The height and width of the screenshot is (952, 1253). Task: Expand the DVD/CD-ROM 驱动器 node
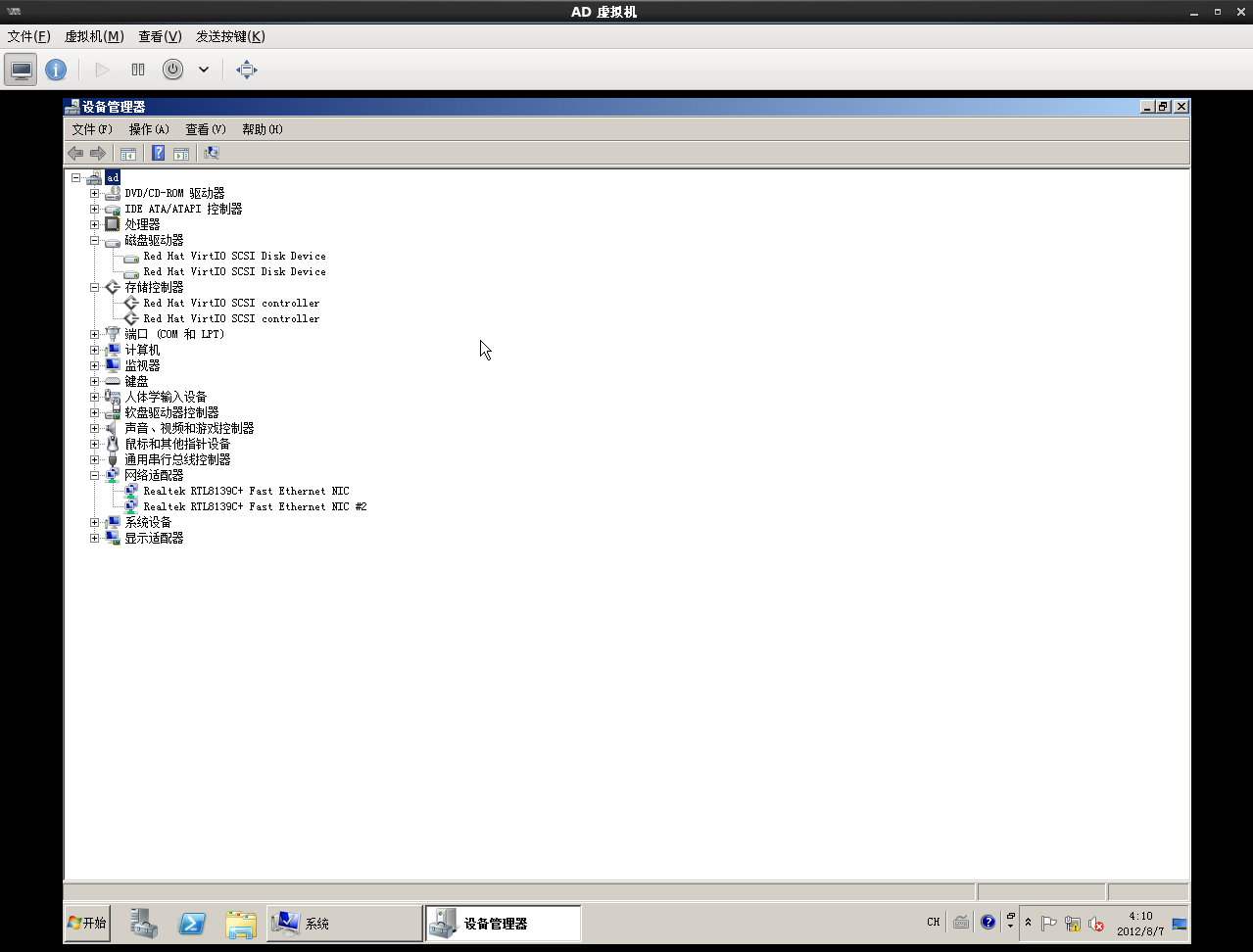(x=94, y=193)
